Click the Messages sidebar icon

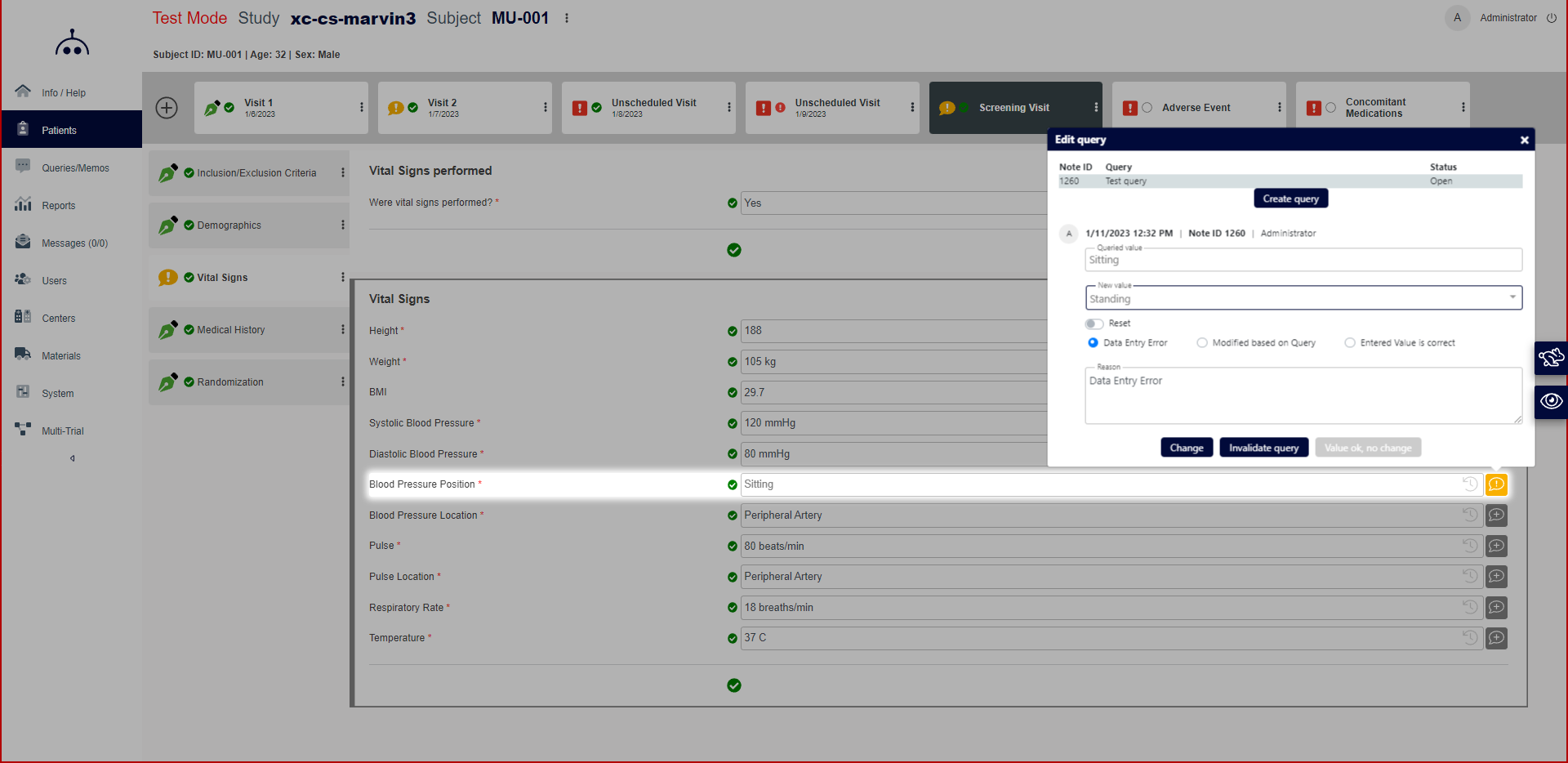click(23, 243)
